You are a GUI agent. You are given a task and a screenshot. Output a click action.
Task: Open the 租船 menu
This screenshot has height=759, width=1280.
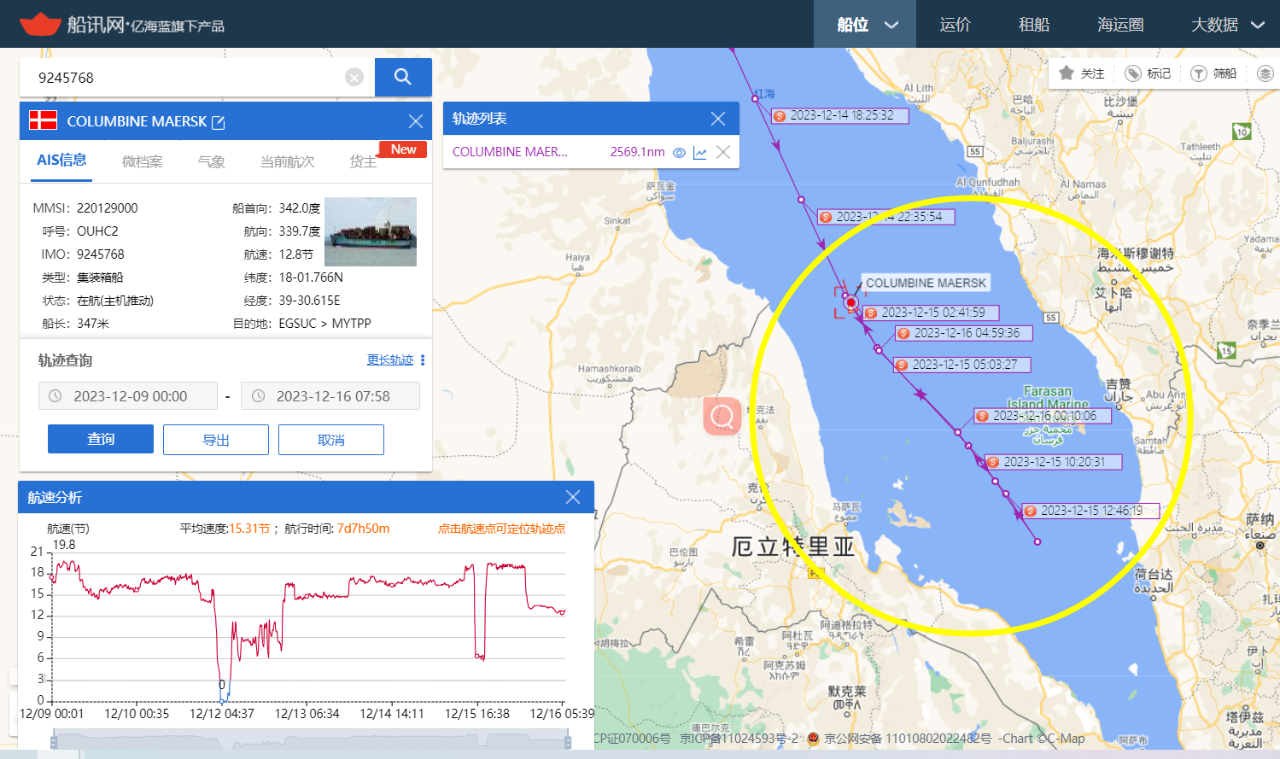coord(1034,24)
